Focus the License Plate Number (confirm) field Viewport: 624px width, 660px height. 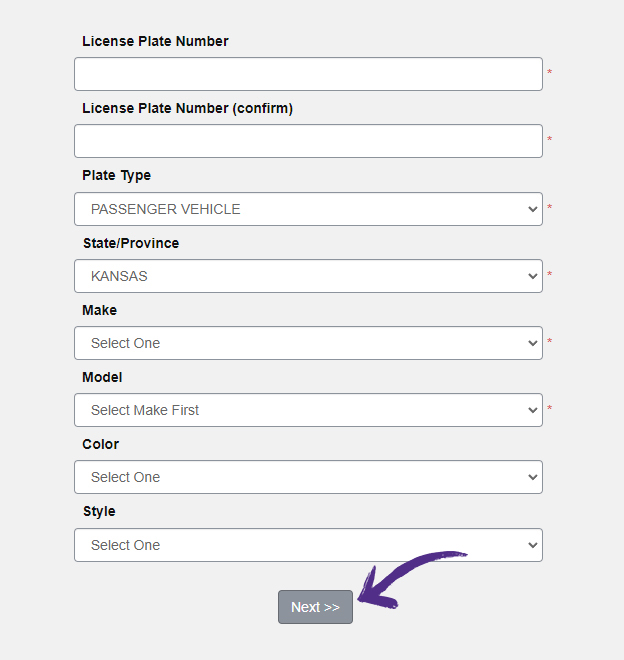coord(308,141)
